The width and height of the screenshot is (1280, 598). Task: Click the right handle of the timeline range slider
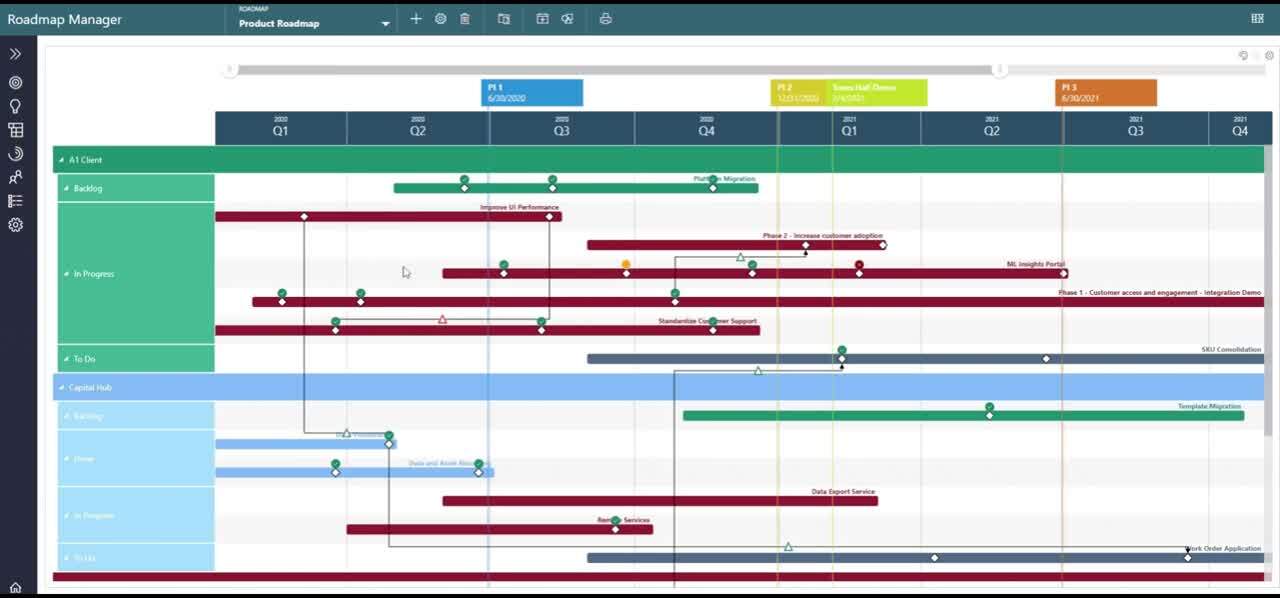(998, 70)
